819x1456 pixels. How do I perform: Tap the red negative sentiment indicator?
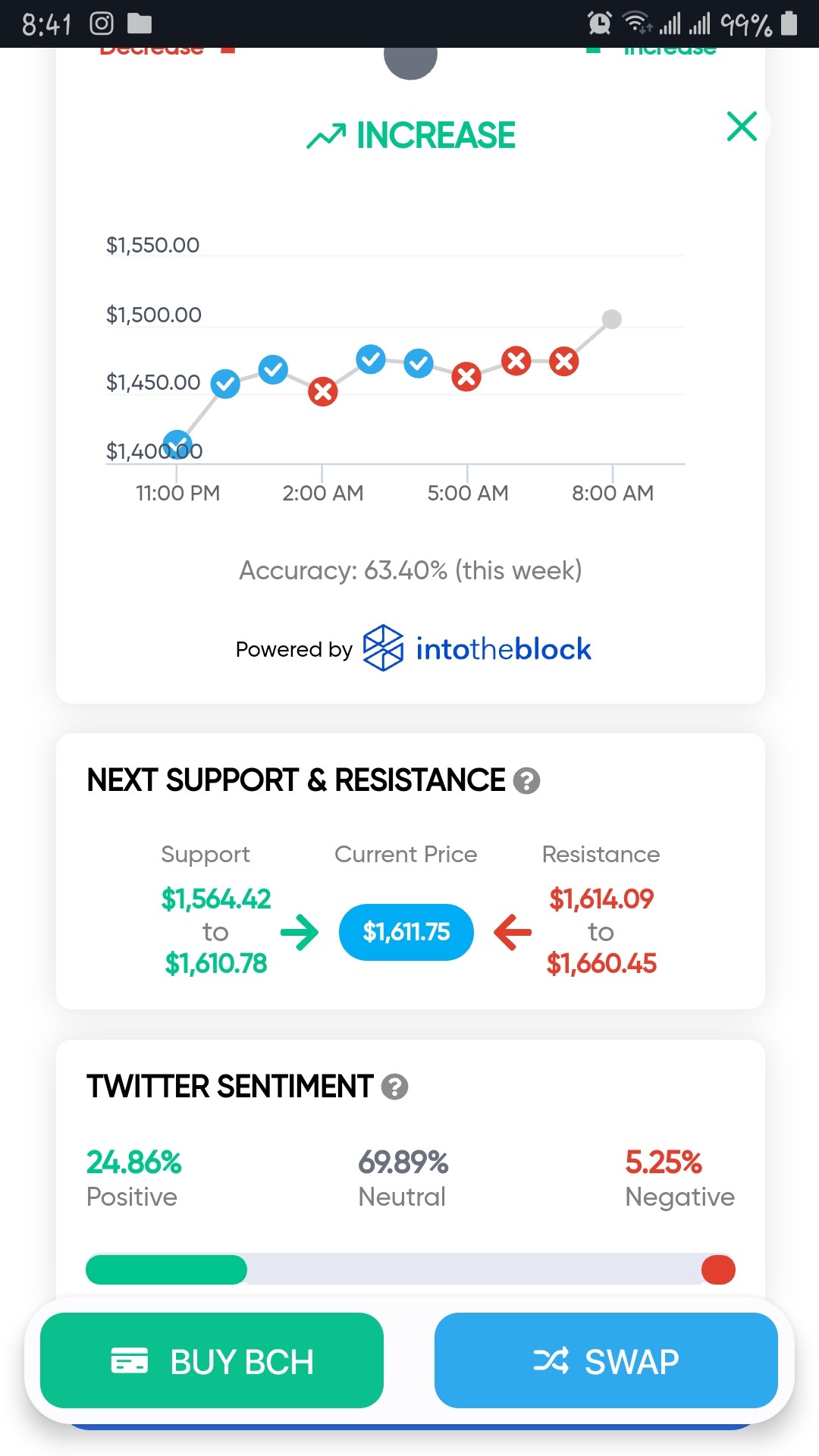click(x=718, y=1269)
